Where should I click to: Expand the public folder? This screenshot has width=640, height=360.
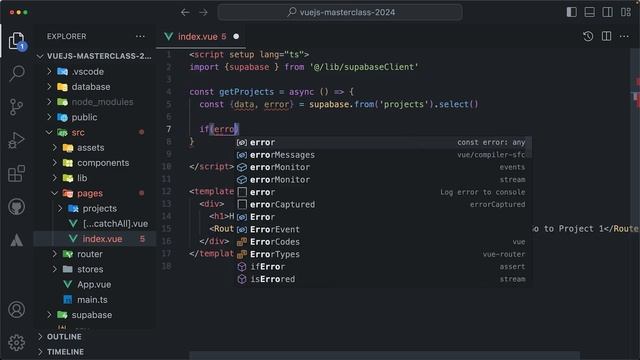(x=95, y=117)
